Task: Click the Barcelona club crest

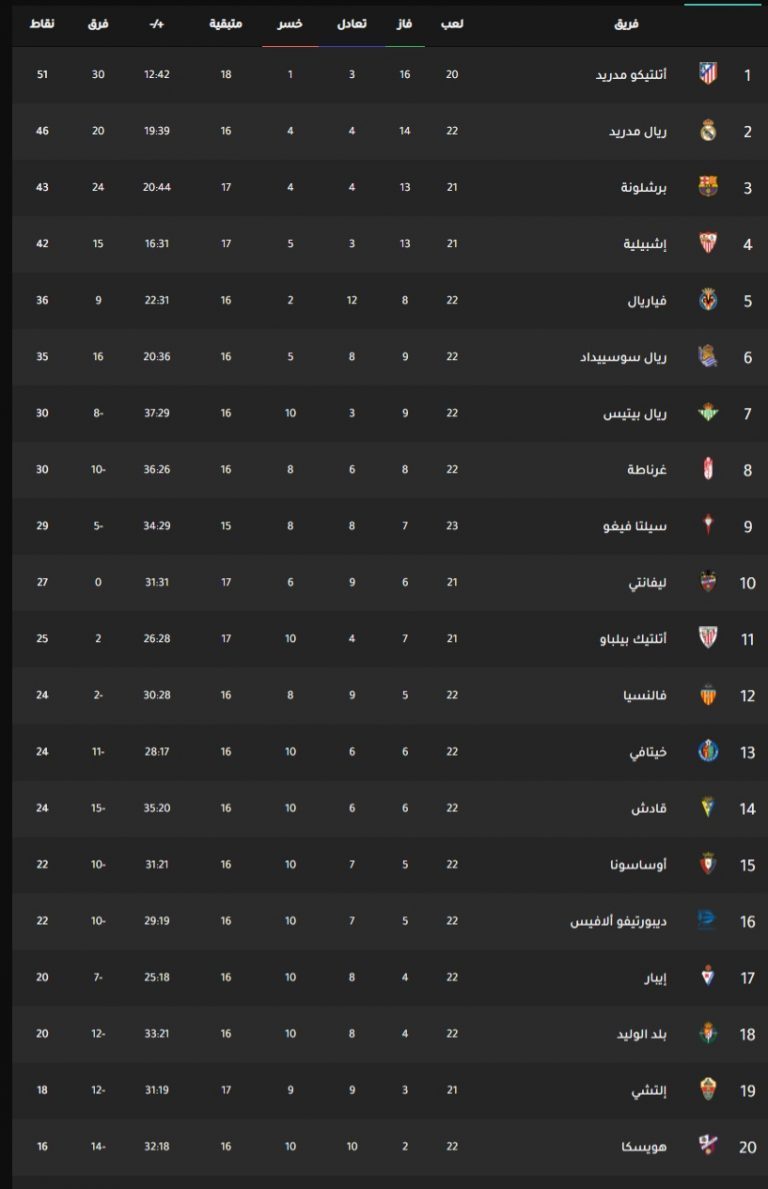Action: coord(707,187)
